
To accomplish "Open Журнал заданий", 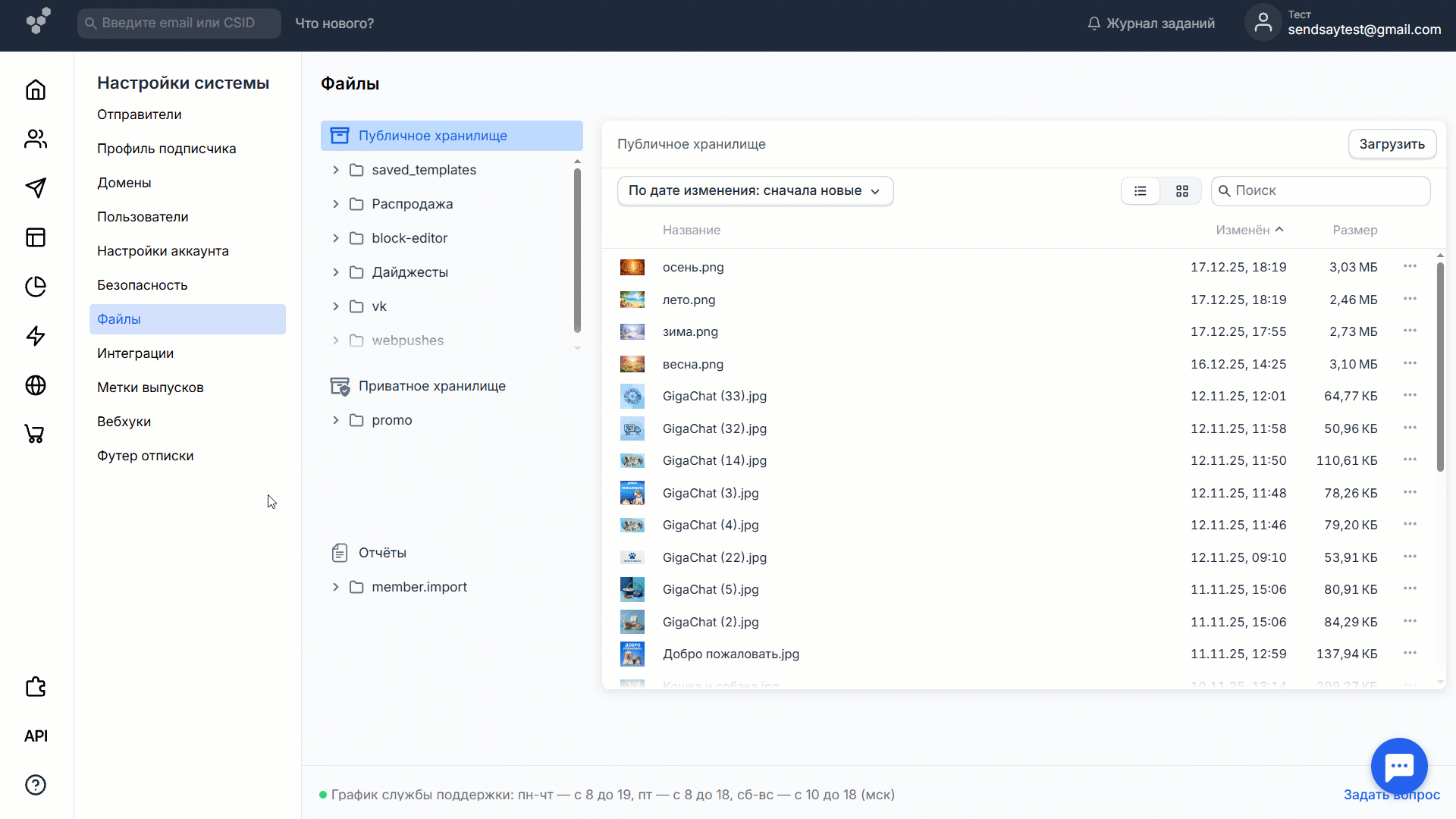I will pos(1151,24).
